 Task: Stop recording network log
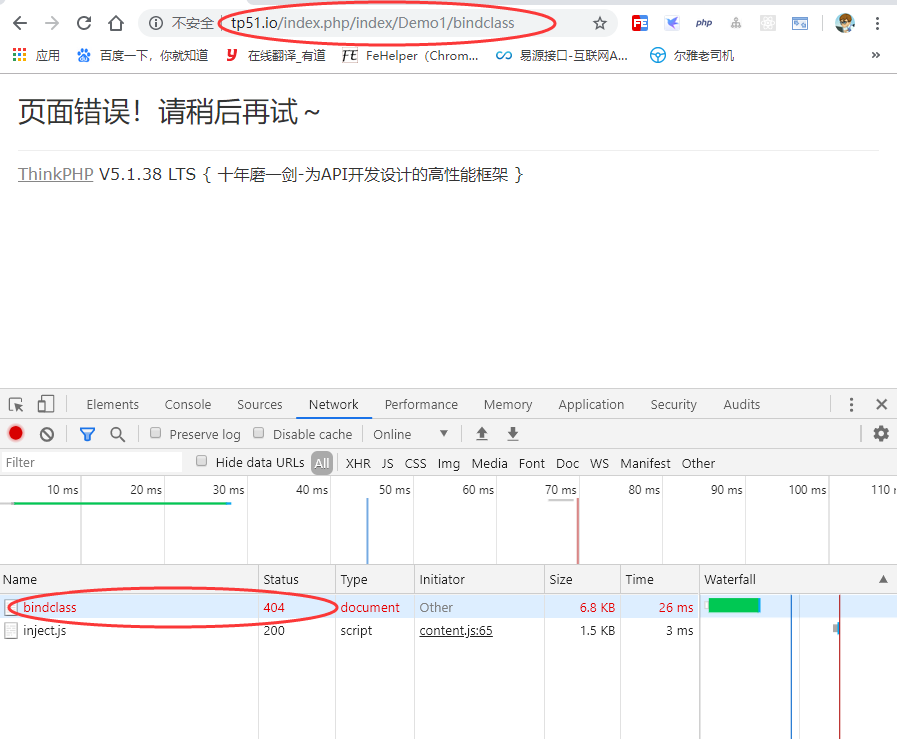coord(15,433)
